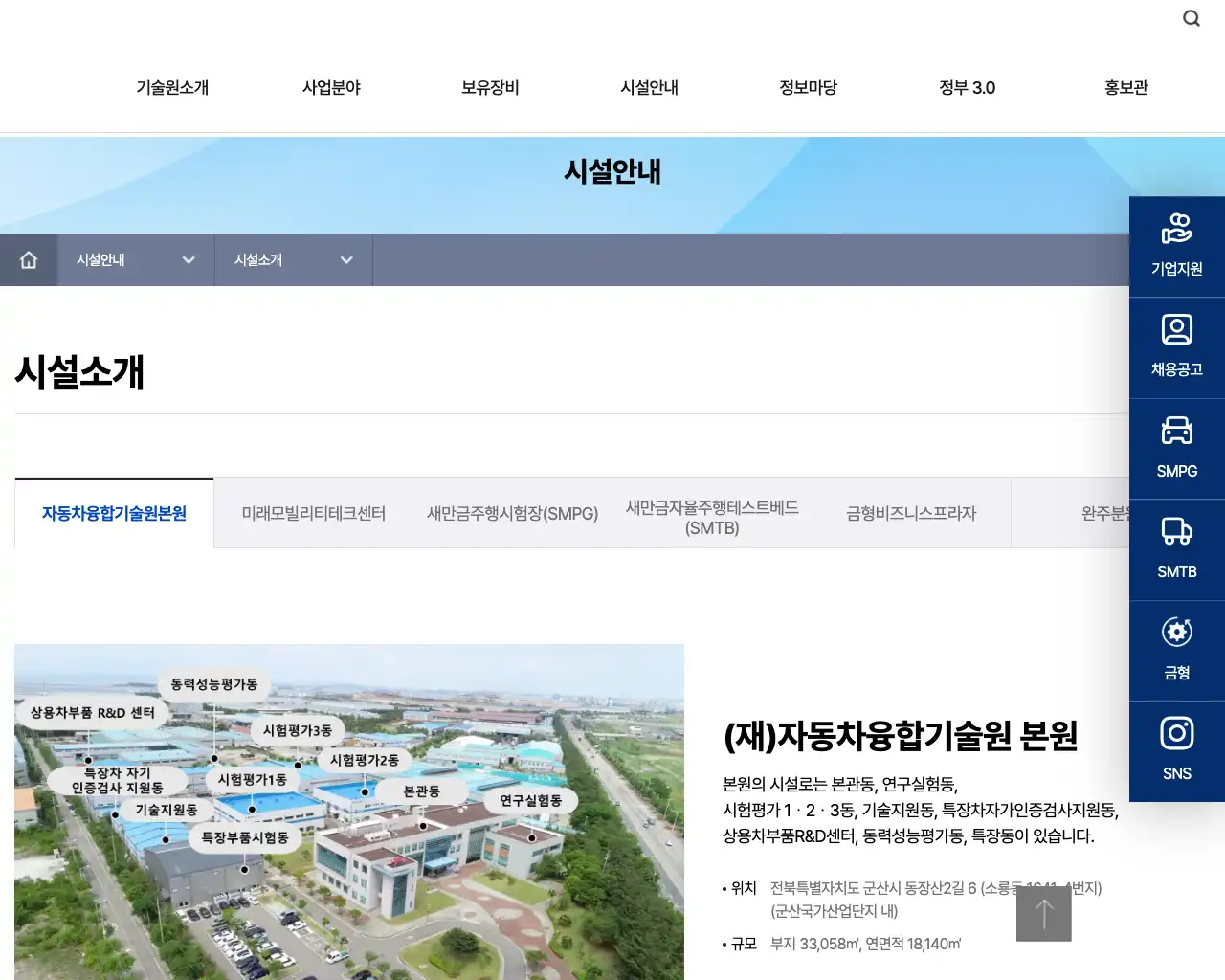Click the 홍보관 navigation link
This screenshot has height=980, width=1225.
1125,87
